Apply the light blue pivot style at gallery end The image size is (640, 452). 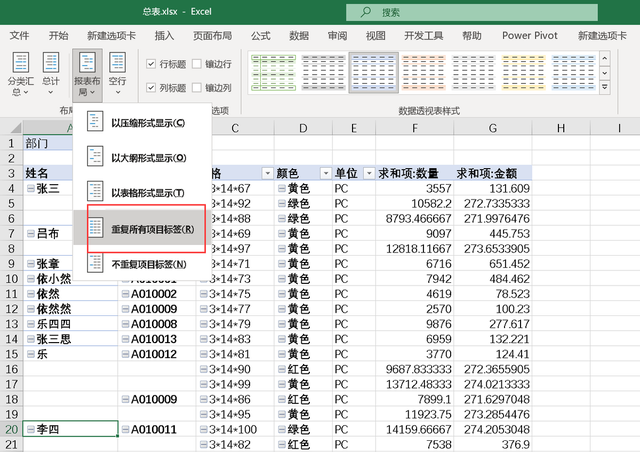(573, 73)
